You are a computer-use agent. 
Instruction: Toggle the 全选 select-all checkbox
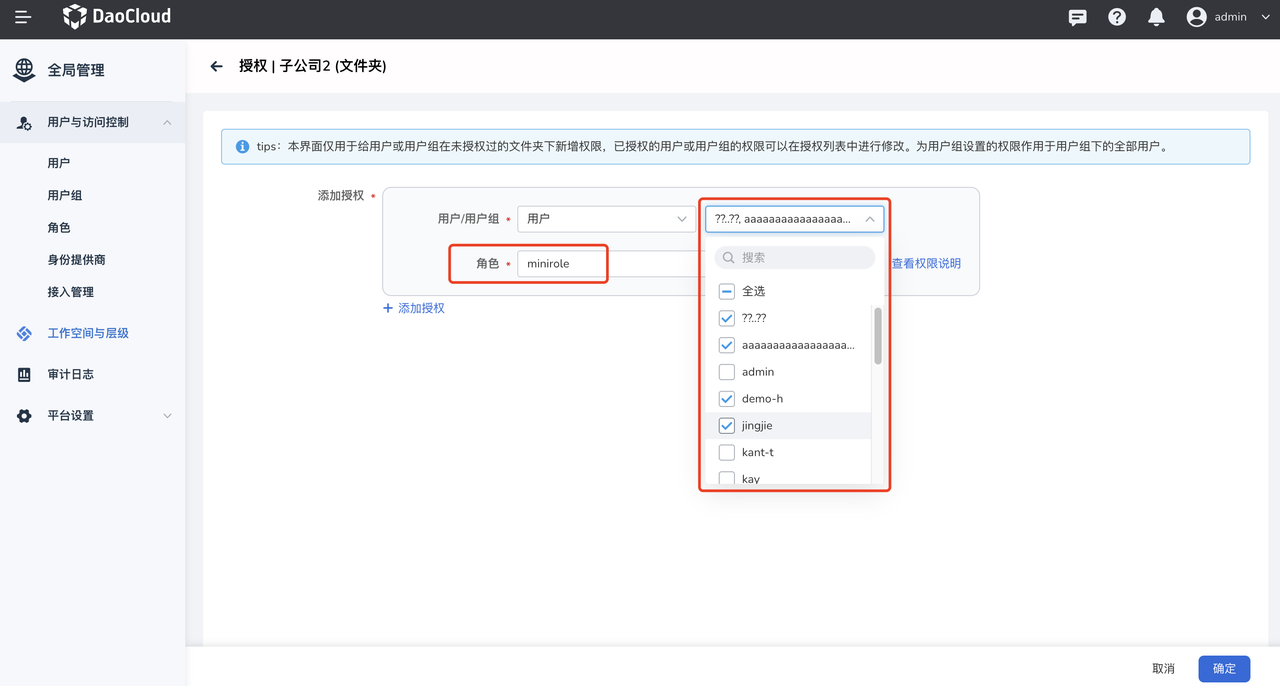[726, 290]
